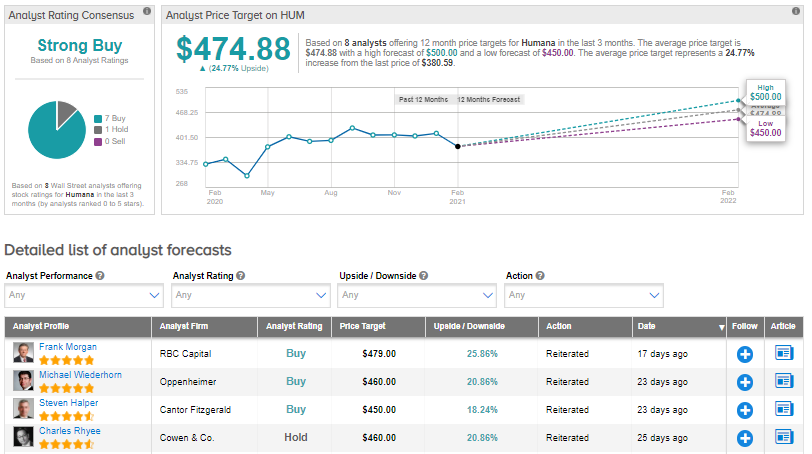View the Cowen & Co. article icon
Image resolution: width=812 pixels, height=454 pixels.
click(784, 437)
